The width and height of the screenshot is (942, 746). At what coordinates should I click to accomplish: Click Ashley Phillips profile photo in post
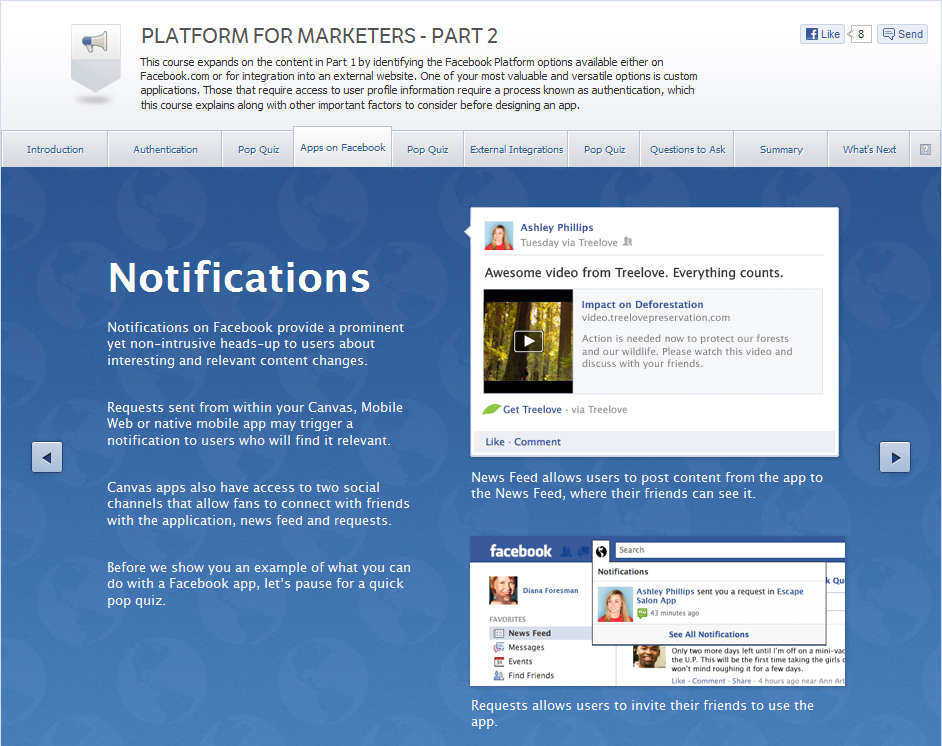click(x=499, y=235)
